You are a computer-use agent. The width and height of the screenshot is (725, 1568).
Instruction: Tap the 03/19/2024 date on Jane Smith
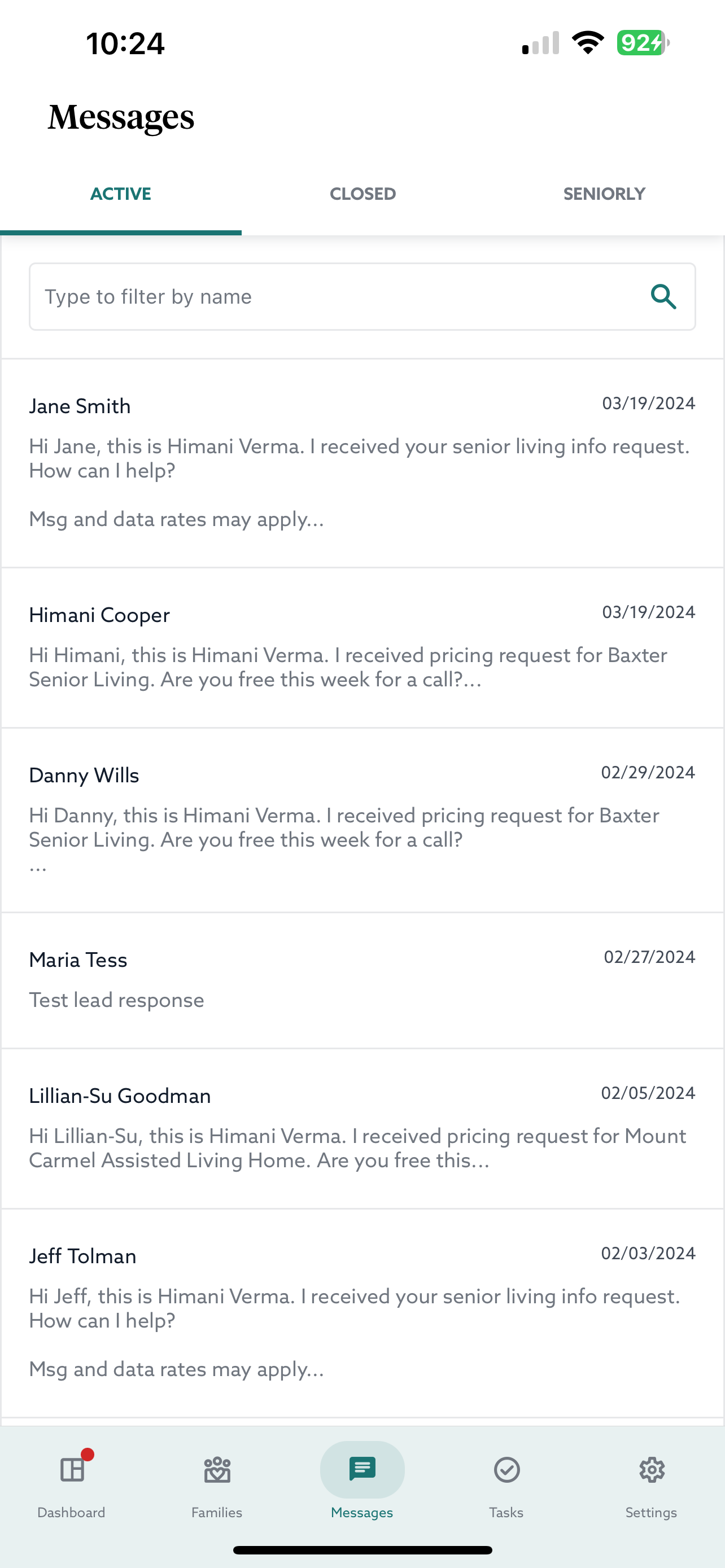[648, 404]
